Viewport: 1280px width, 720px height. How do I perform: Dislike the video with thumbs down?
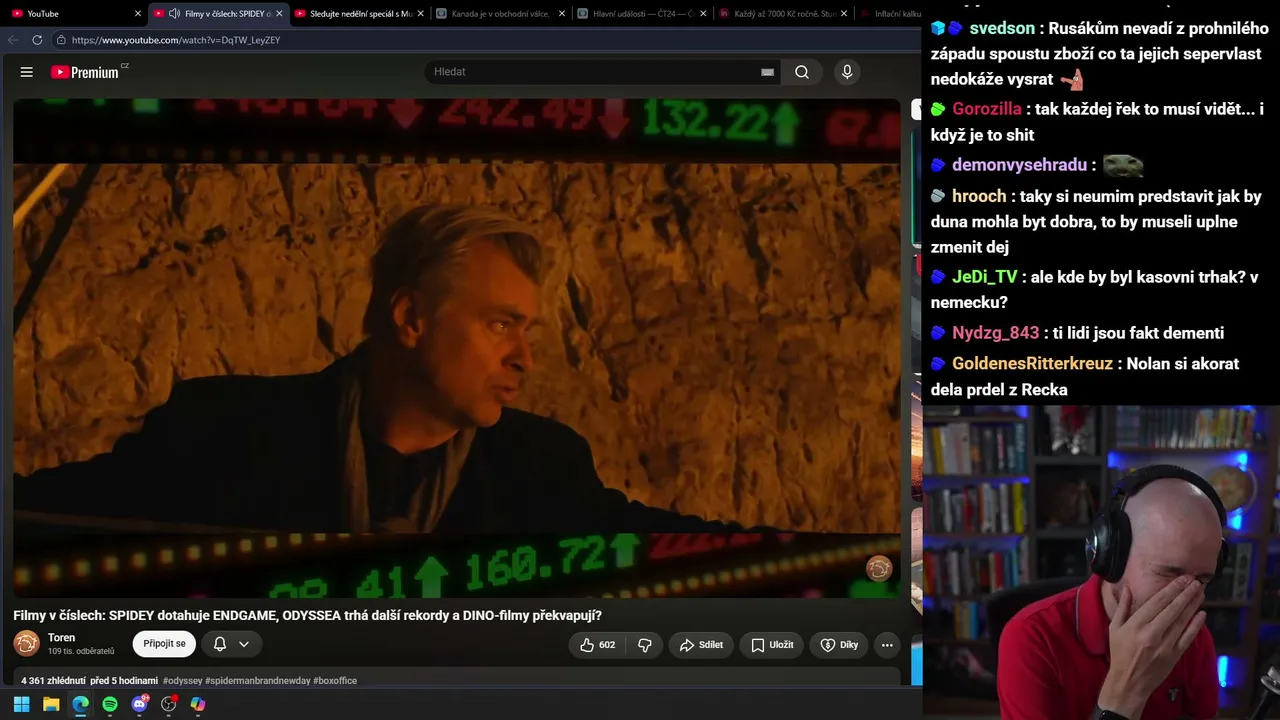coord(645,645)
